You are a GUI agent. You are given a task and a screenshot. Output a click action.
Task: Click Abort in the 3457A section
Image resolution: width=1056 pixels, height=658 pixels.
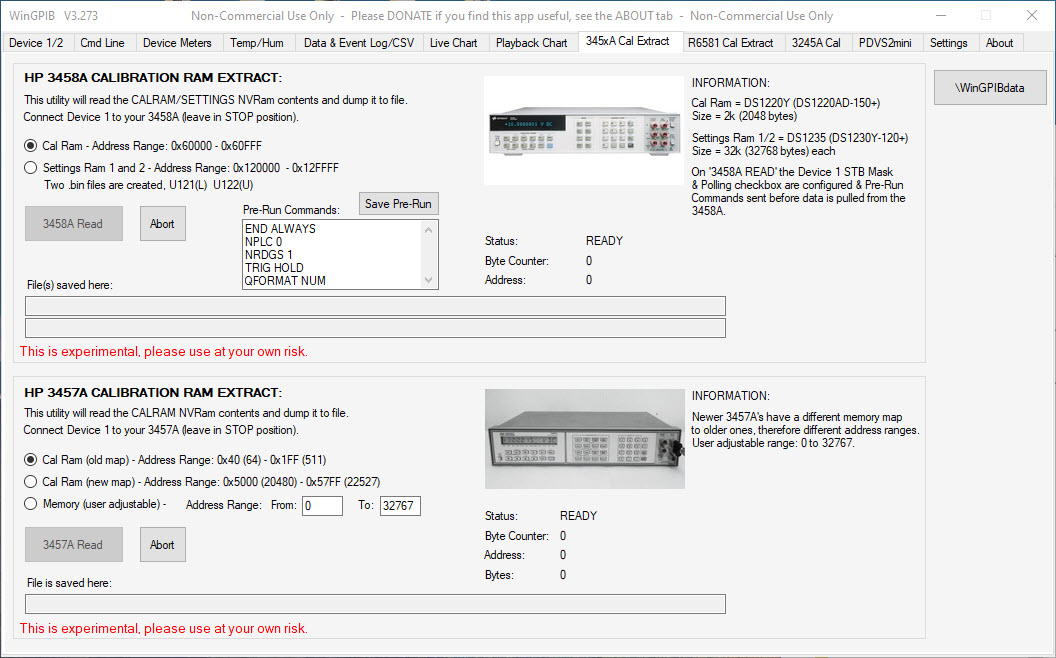162,545
